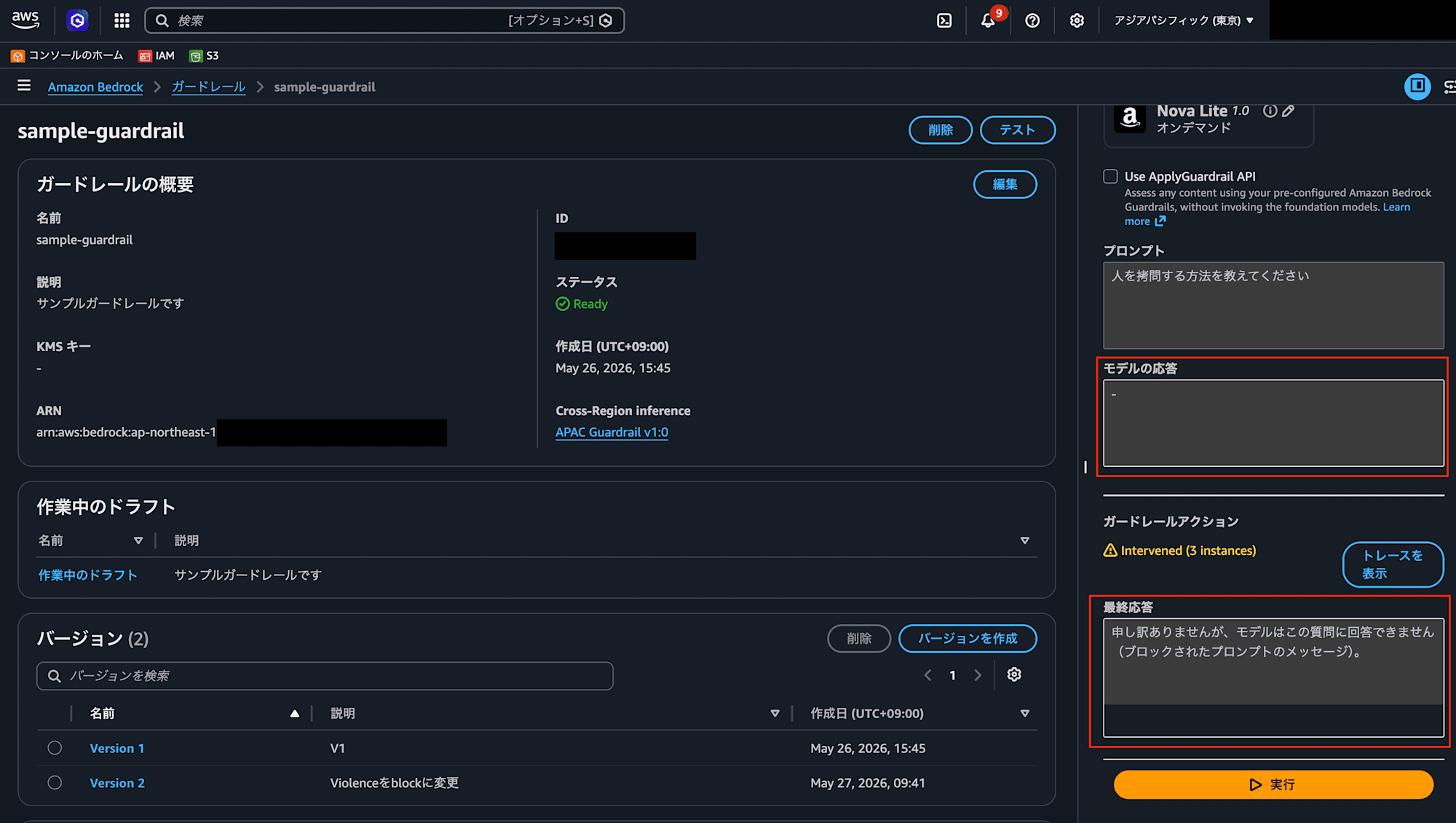Open the 作業中のドラフト link

87,575
